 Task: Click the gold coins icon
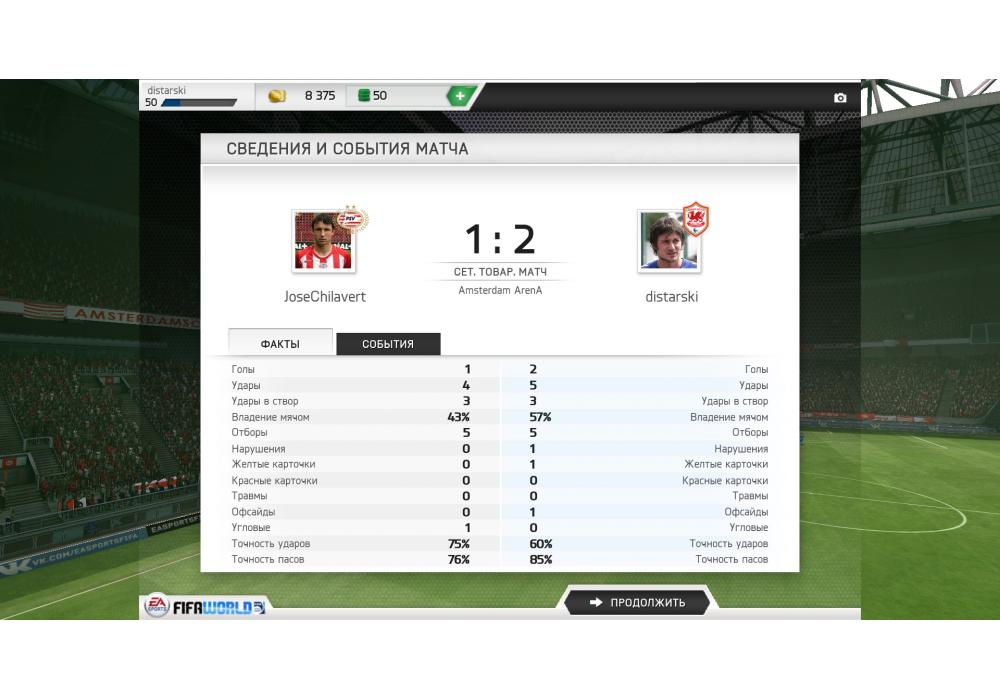277,96
